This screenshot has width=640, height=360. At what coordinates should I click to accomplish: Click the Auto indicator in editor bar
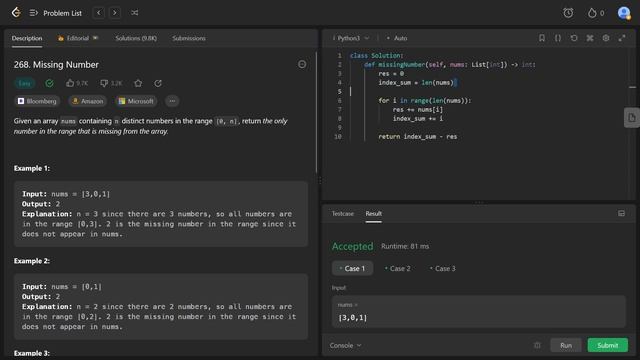click(397, 38)
